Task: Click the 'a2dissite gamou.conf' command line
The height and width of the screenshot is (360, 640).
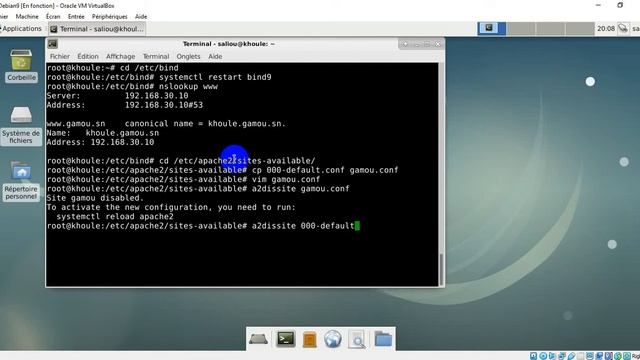Action: click(198, 189)
